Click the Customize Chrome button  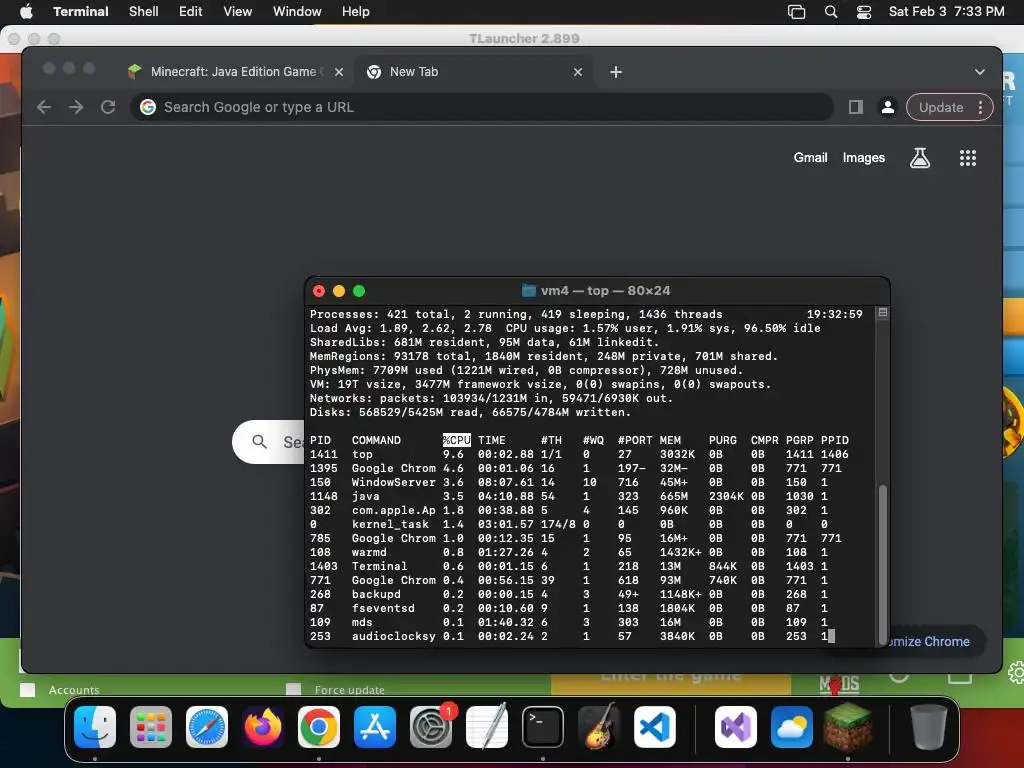pos(937,641)
